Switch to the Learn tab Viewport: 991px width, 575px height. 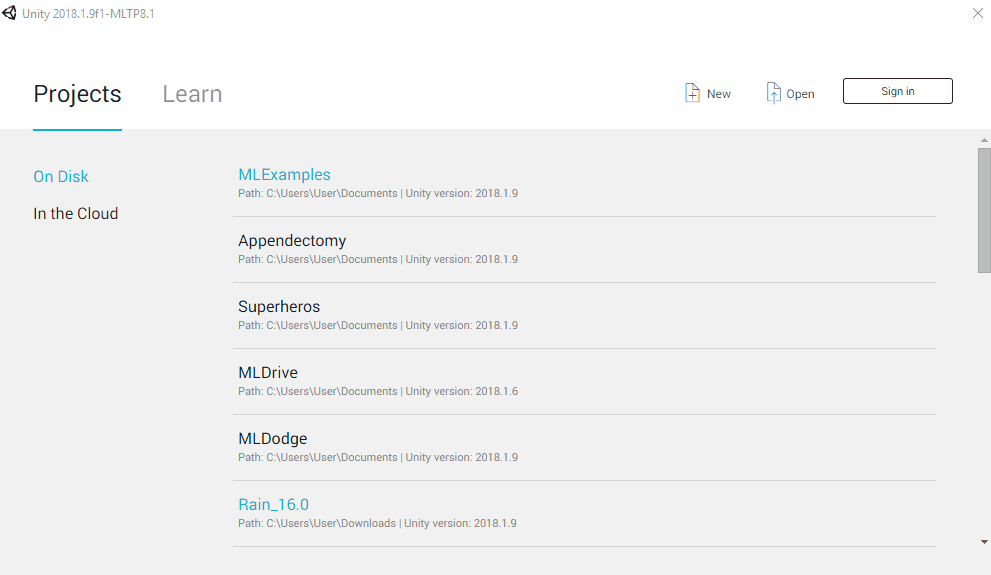[192, 94]
